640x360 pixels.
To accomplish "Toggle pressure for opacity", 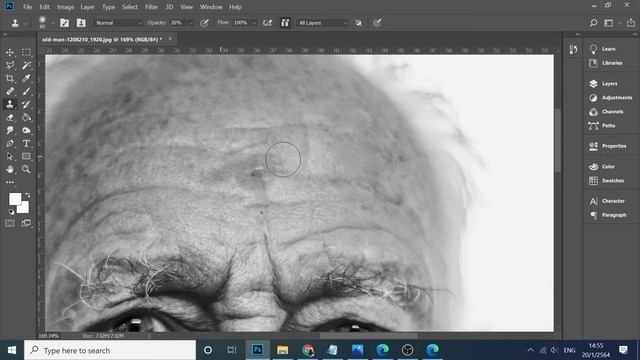I will [x=204, y=23].
